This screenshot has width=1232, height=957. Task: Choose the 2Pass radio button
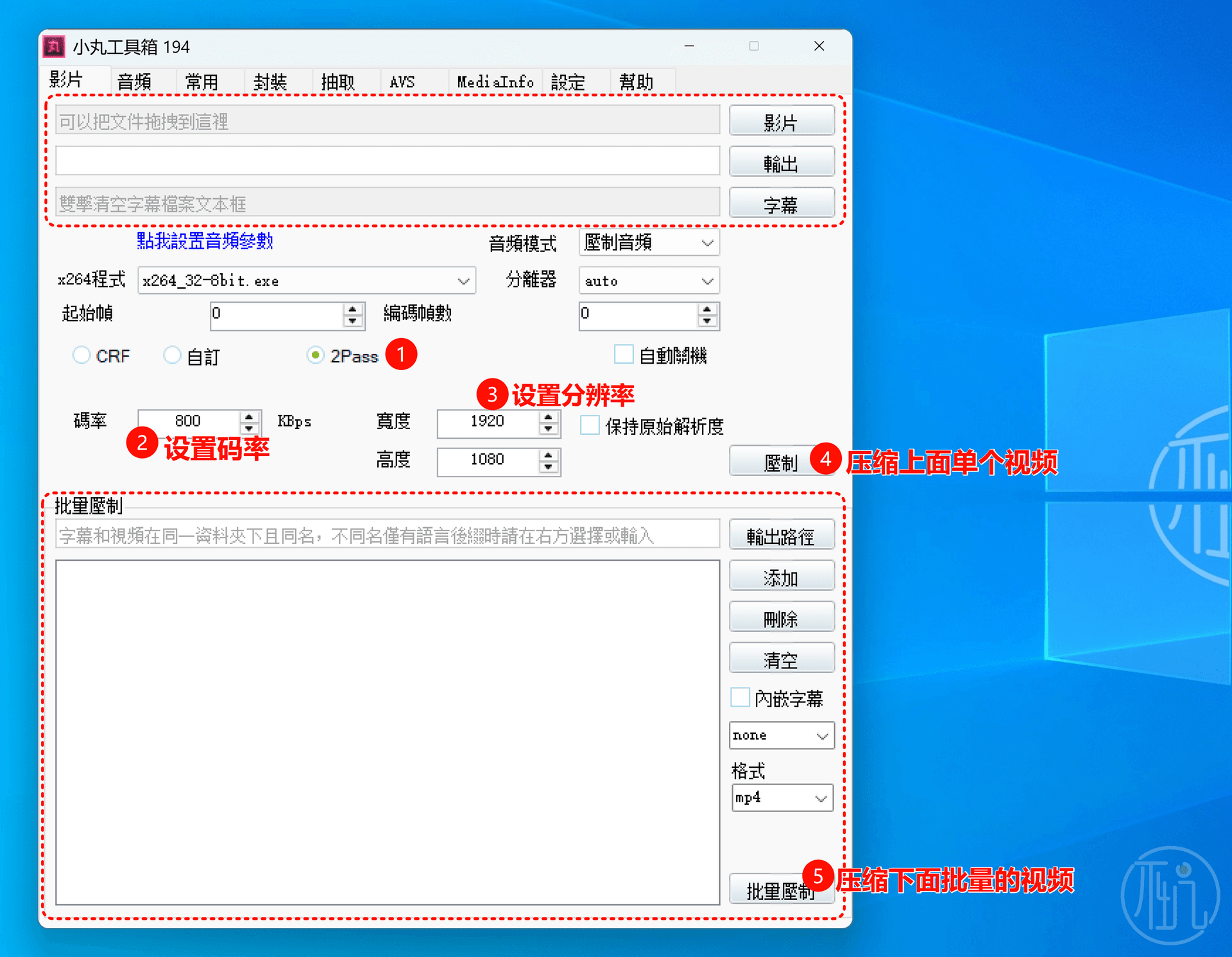(x=315, y=355)
